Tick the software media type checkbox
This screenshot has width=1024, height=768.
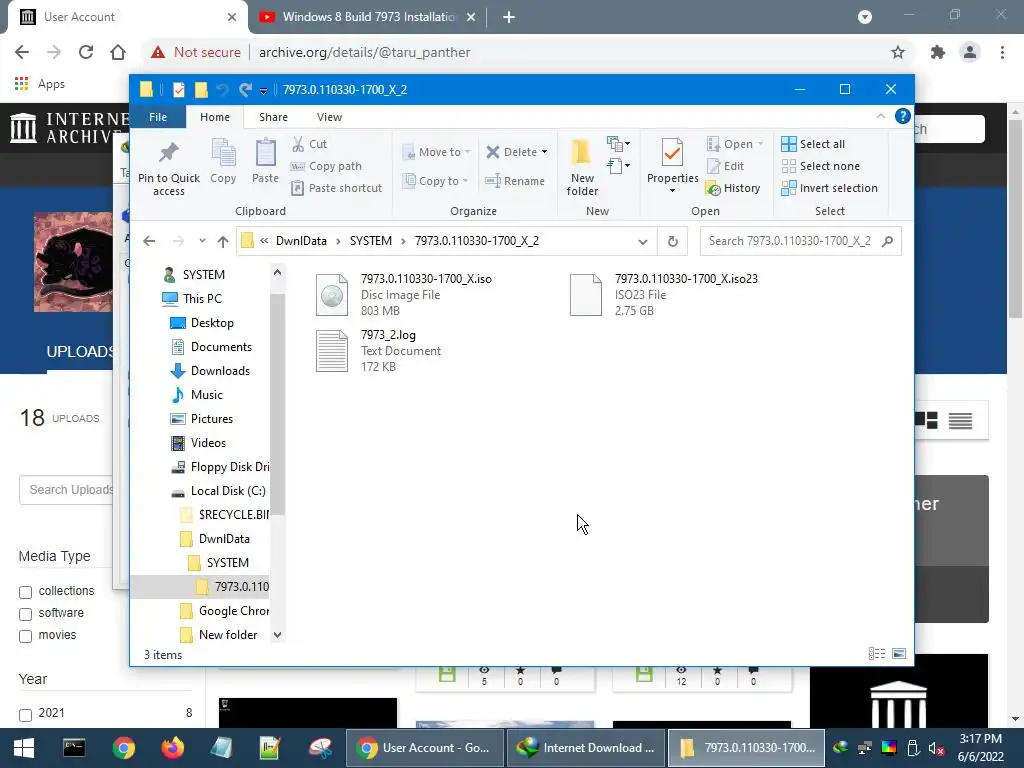coord(25,615)
